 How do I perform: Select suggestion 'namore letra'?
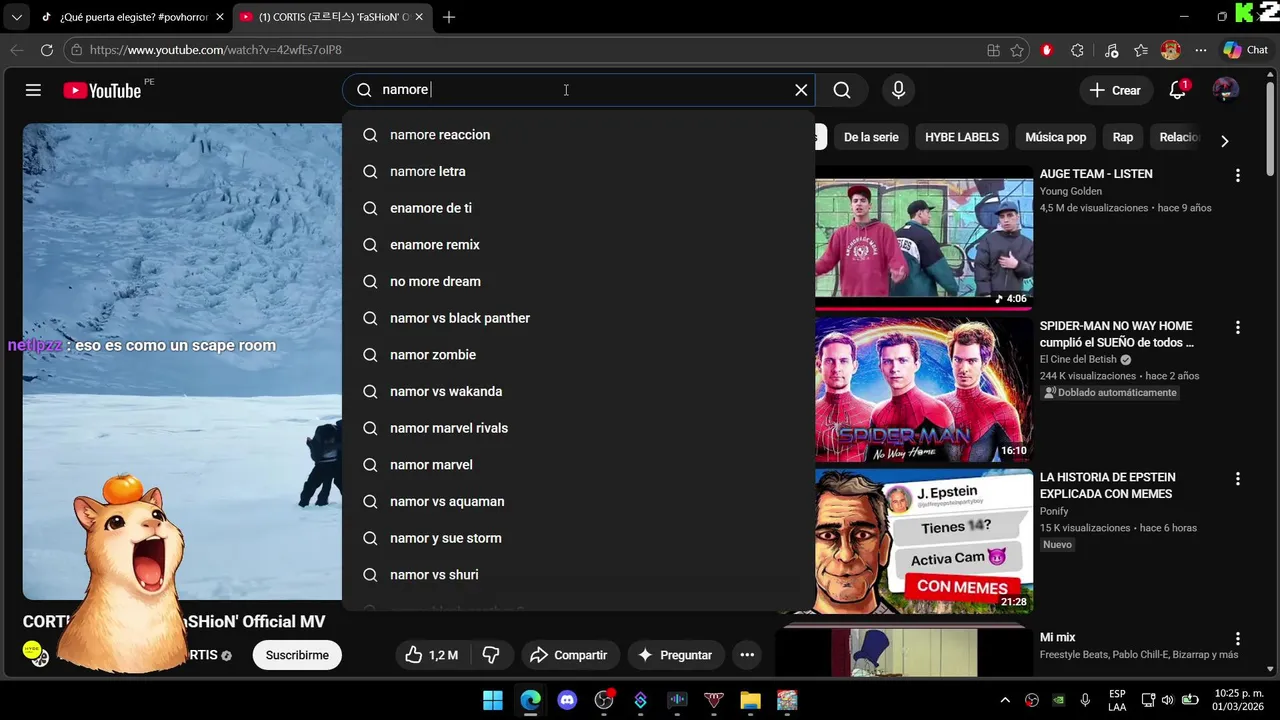tap(578, 172)
